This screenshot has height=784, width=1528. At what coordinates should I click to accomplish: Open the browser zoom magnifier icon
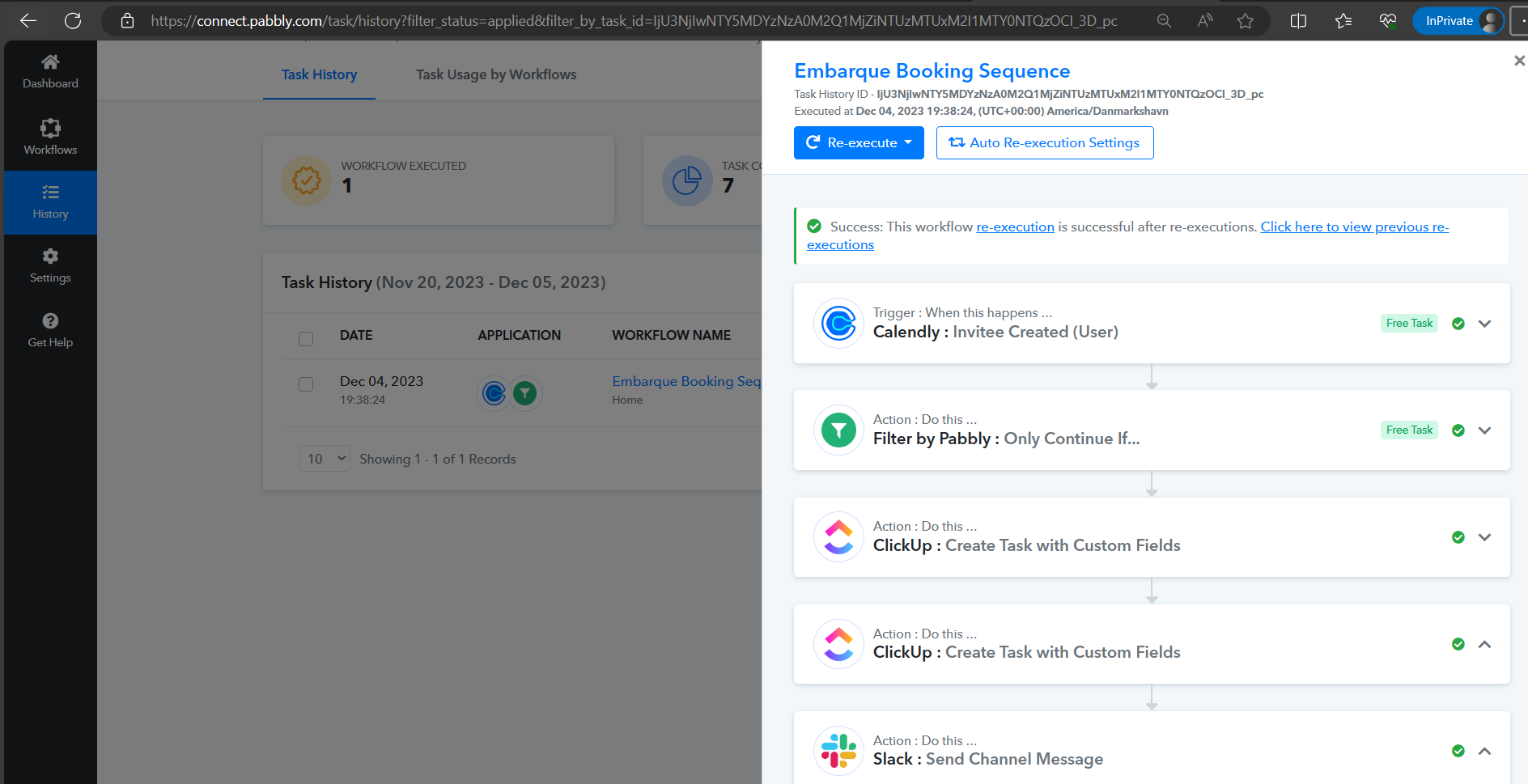tap(1164, 21)
